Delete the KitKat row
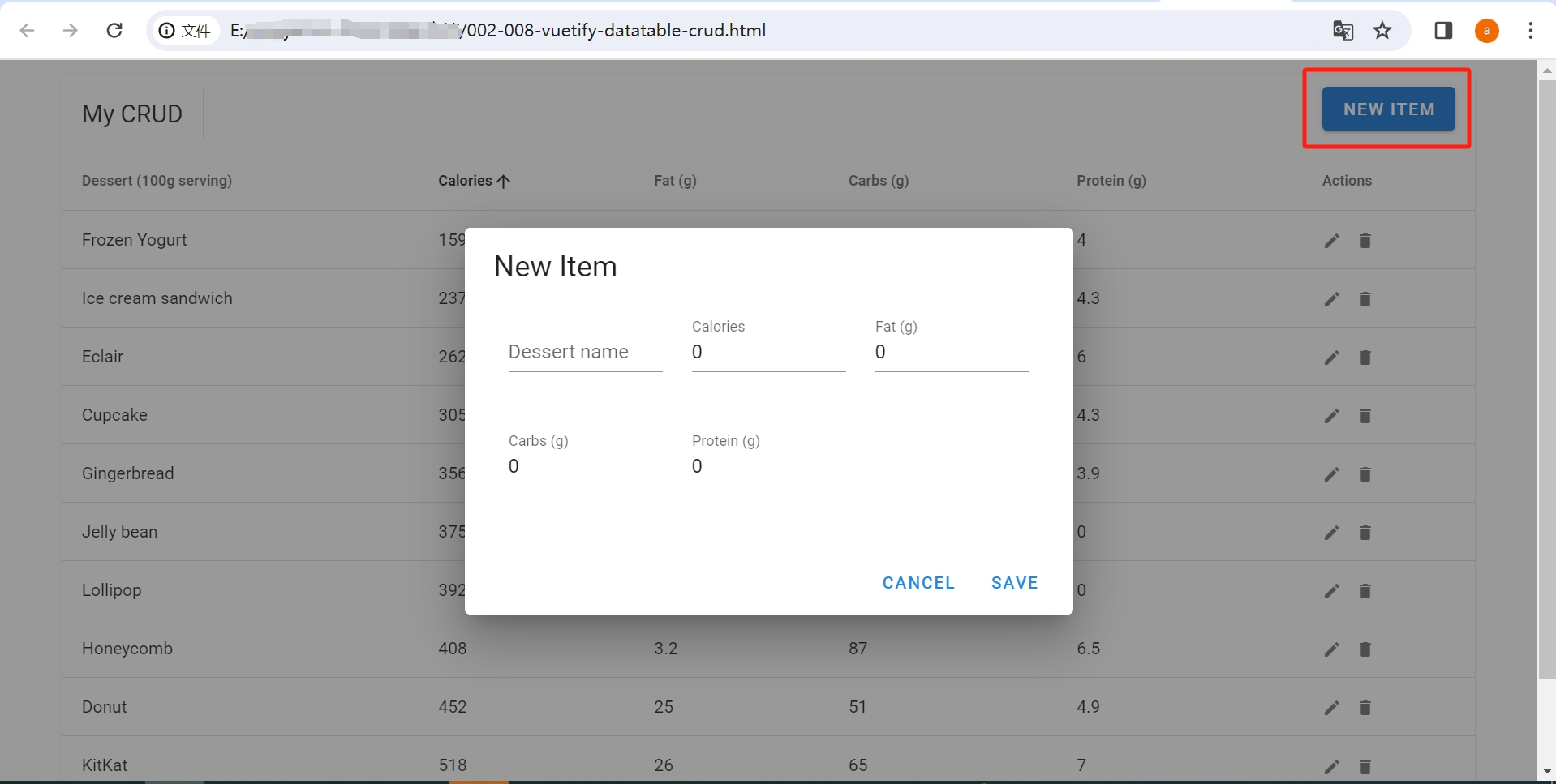 [x=1365, y=765]
